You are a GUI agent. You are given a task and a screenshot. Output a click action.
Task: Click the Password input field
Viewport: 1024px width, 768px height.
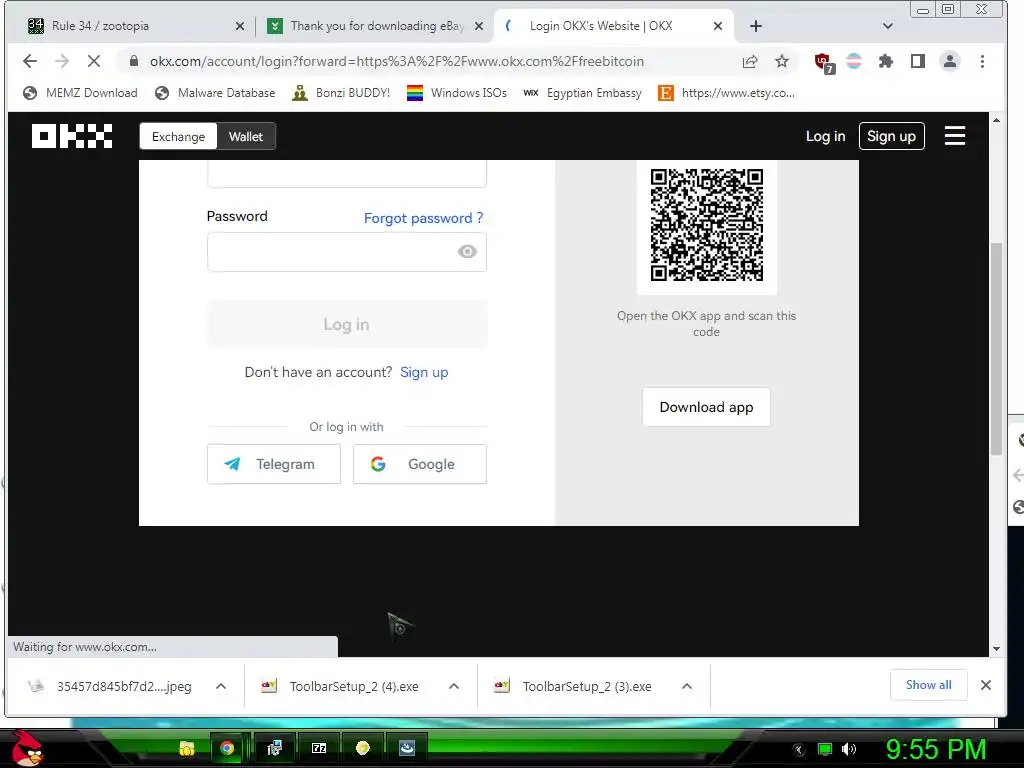point(347,251)
